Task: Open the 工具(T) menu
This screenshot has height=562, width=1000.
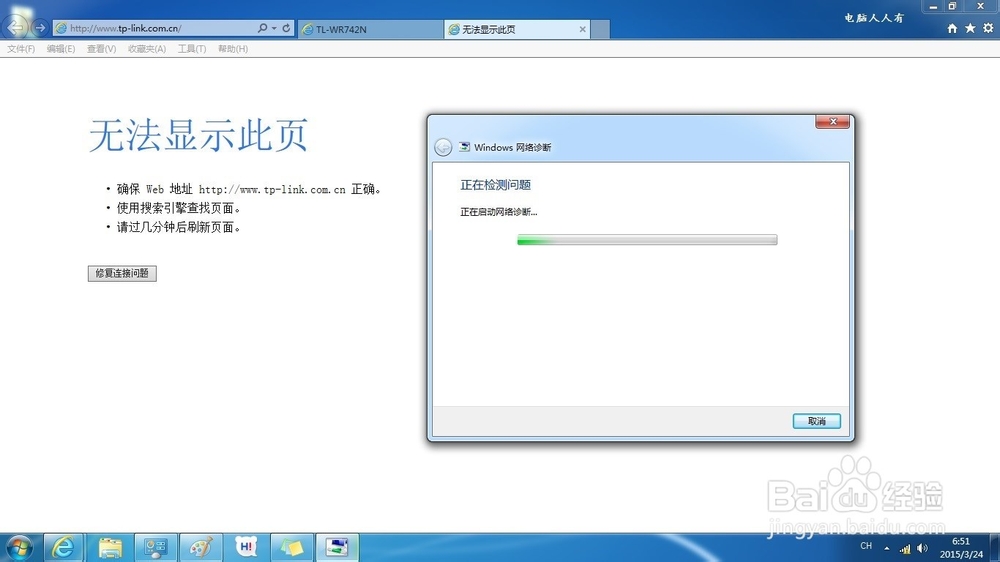Action: click(192, 48)
